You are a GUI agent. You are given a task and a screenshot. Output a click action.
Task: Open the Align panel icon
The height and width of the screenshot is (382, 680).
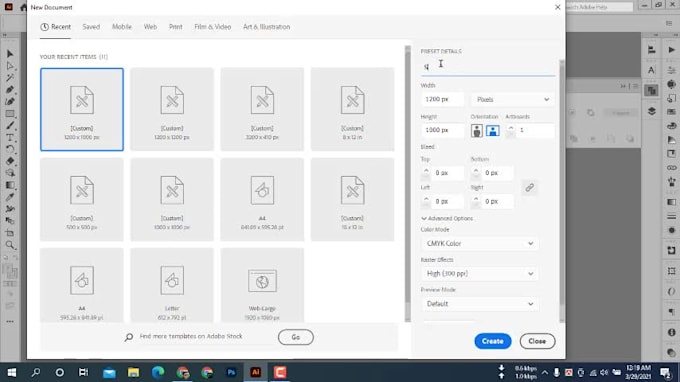click(x=651, y=49)
